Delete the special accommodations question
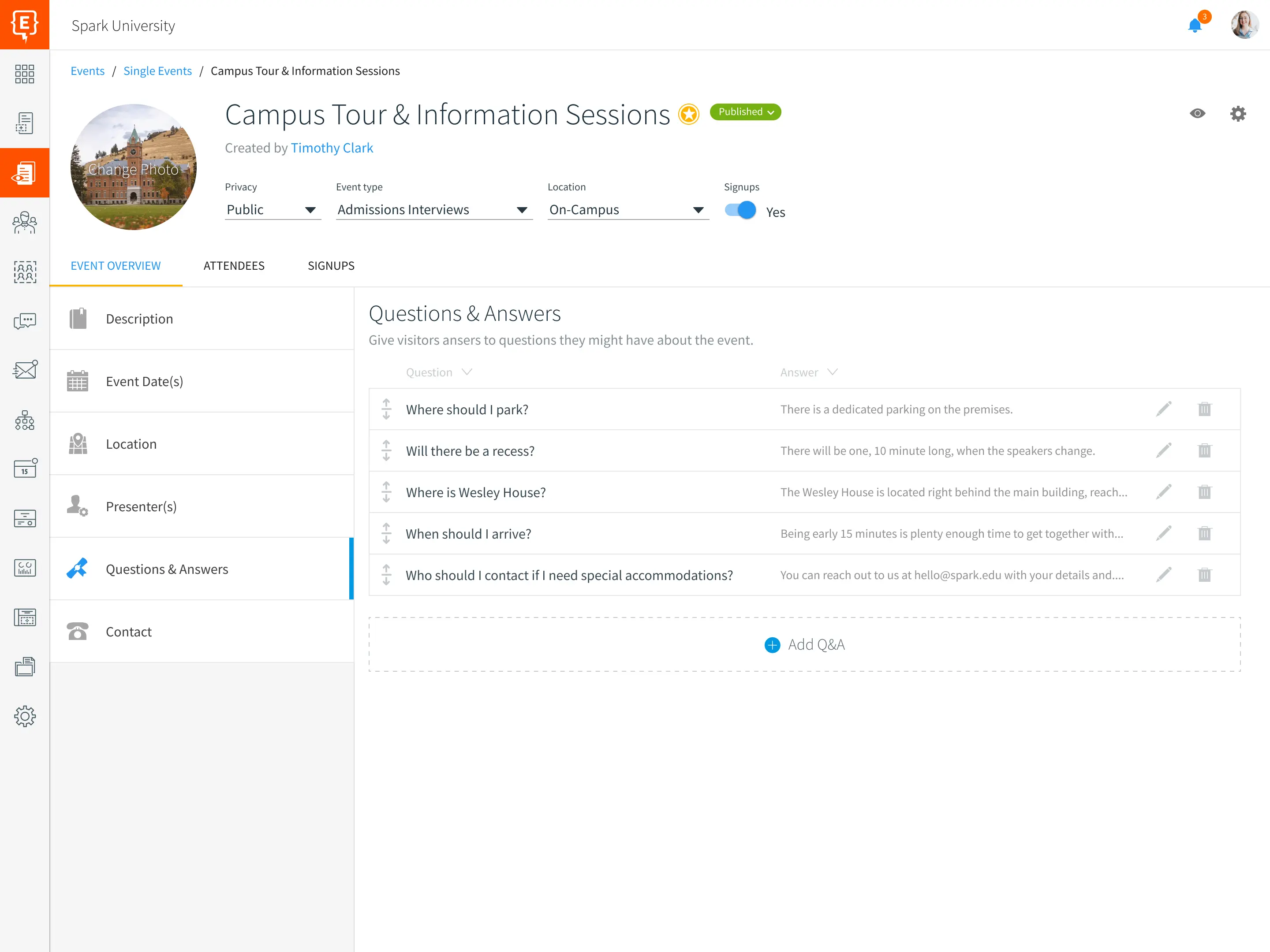Image resolution: width=1270 pixels, height=952 pixels. [1205, 574]
